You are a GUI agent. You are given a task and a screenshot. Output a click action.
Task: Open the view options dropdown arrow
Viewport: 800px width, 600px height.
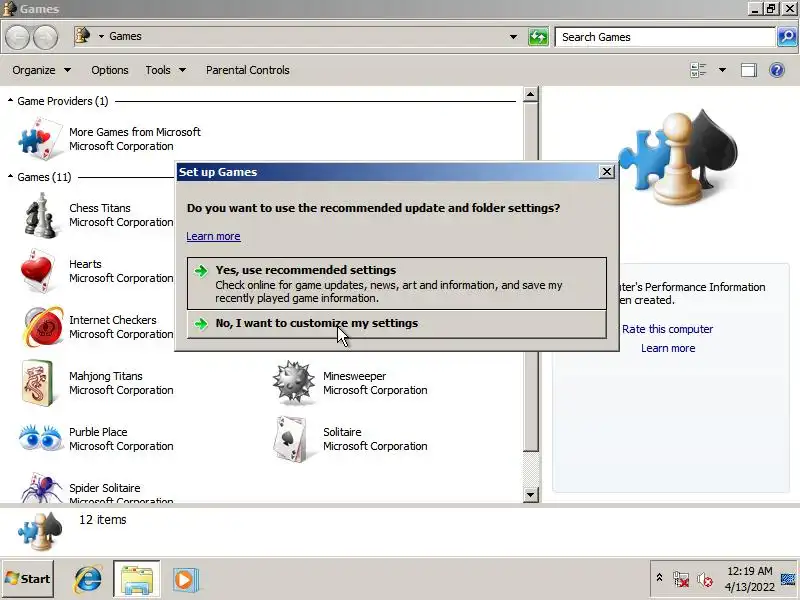[722, 70]
